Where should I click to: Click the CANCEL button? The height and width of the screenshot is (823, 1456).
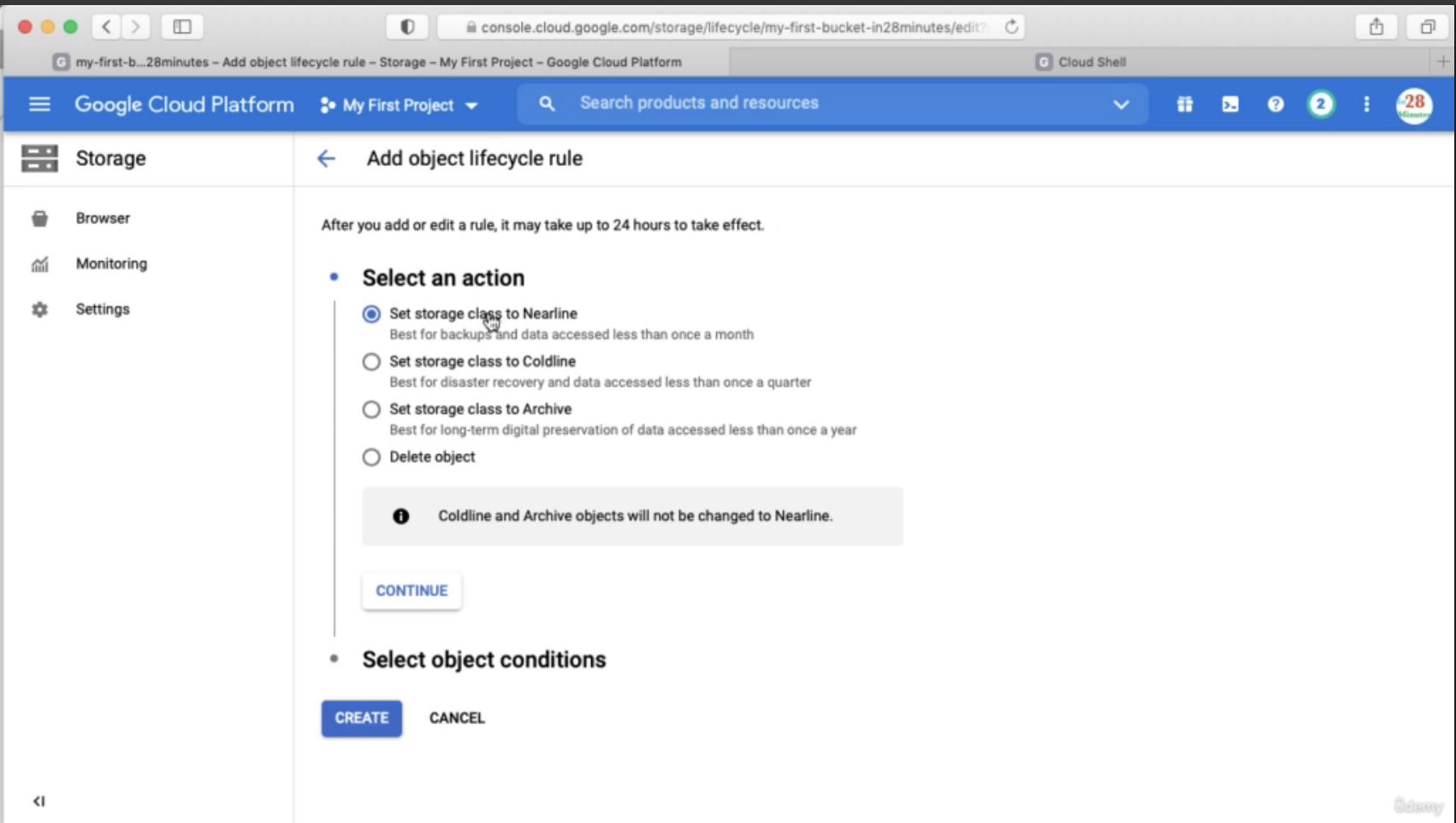[457, 719]
